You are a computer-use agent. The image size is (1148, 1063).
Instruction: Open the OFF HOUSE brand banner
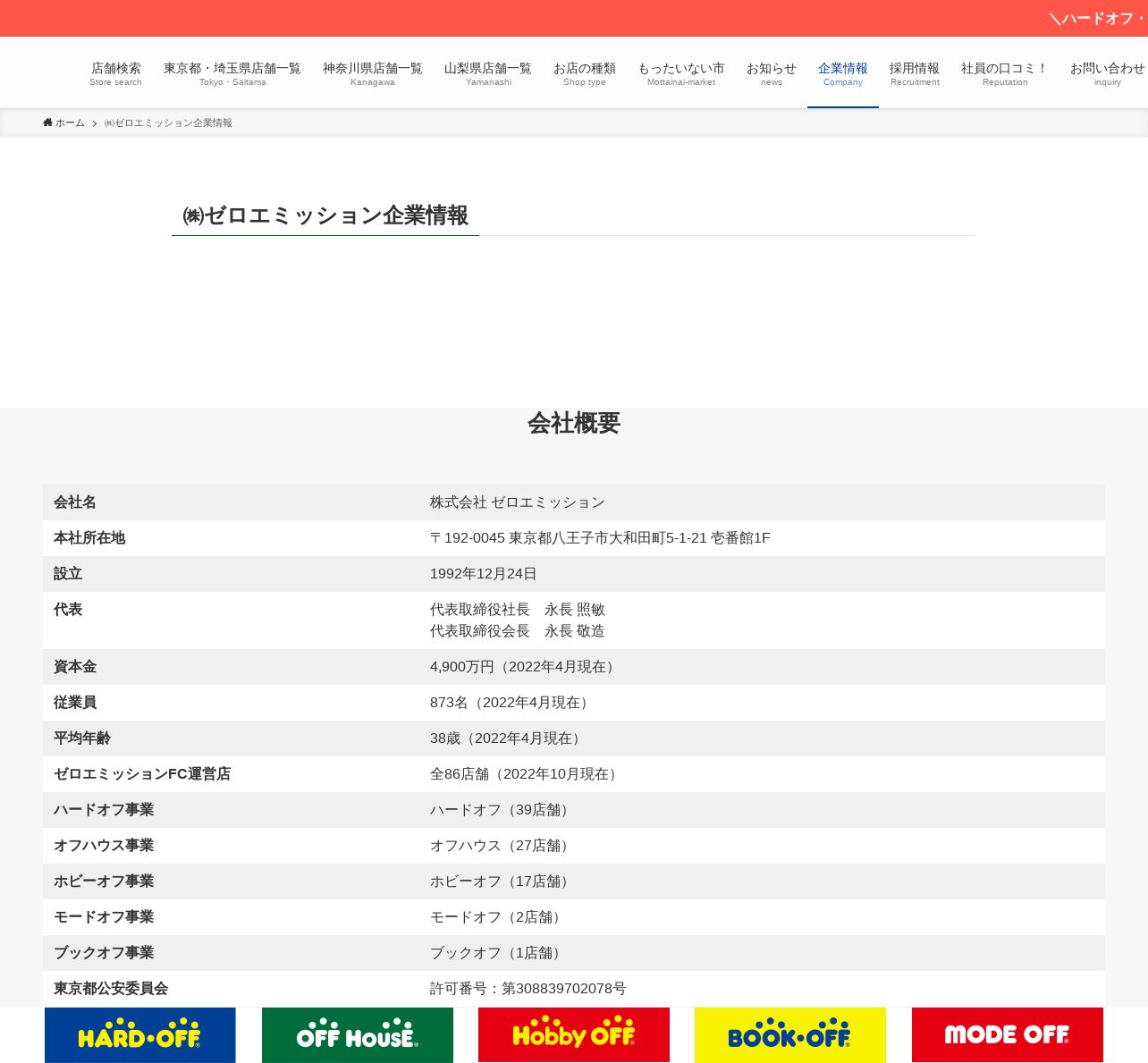pyautogui.click(x=358, y=1035)
